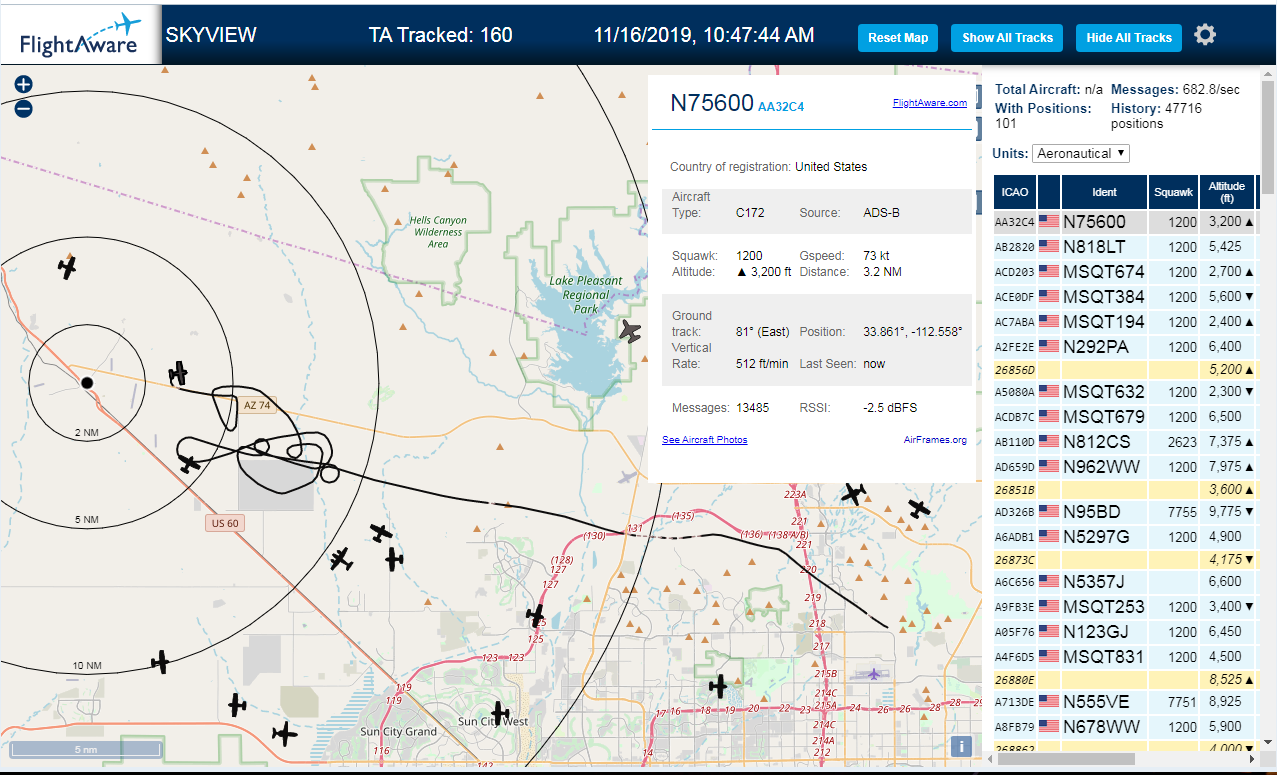Viewport: 1277px width, 775px height.
Task: Click the receiver site black dot marker
Action: [x=87, y=382]
